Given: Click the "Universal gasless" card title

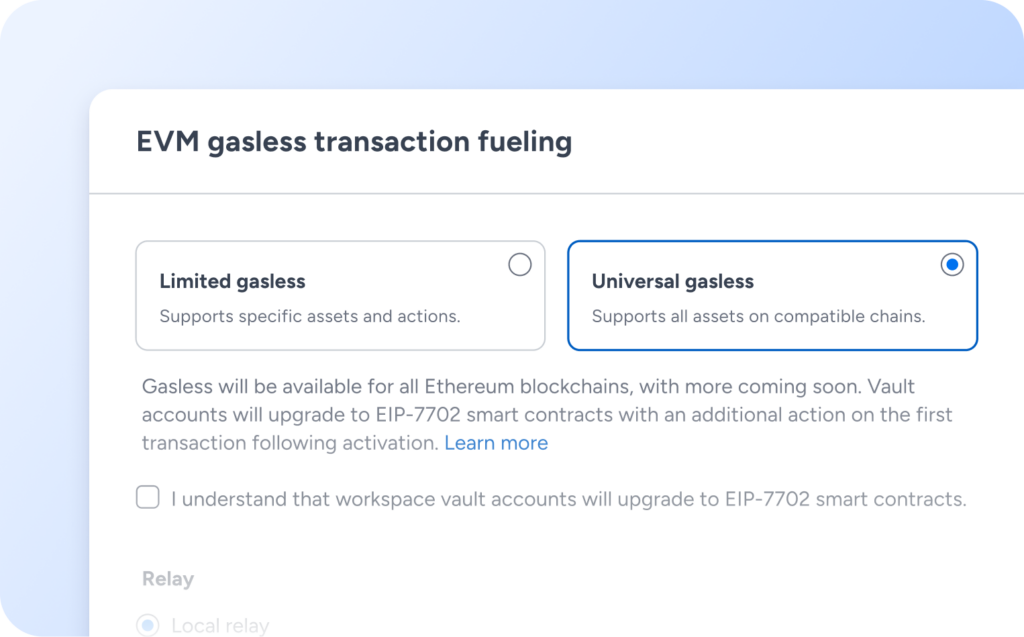Looking at the screenshot, I should pos(672,282).
